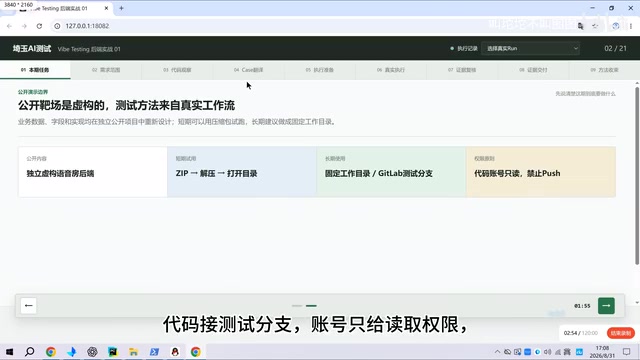The height and width of the screenshot is (360, 640).
Task: Close the Vibe Testing browser tab
Action: (106, 8)
